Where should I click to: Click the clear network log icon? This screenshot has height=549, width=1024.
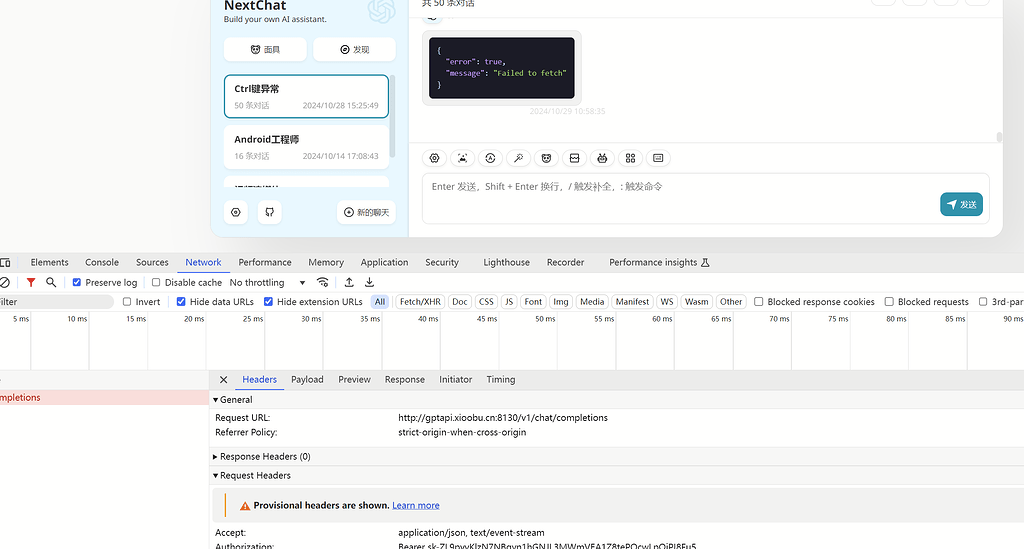[5, 283]
